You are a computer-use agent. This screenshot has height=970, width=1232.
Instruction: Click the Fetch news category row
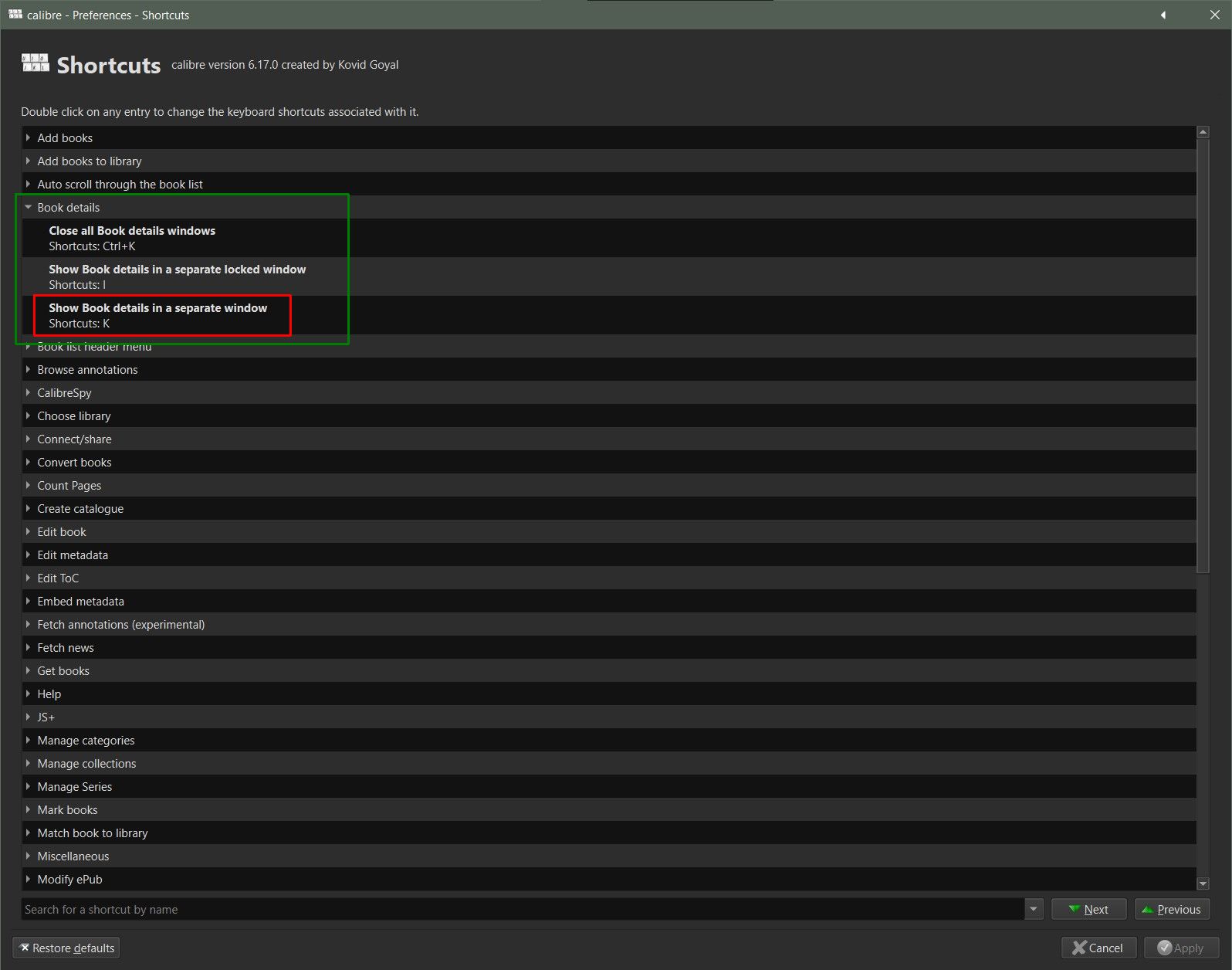[x=609, y=647]
